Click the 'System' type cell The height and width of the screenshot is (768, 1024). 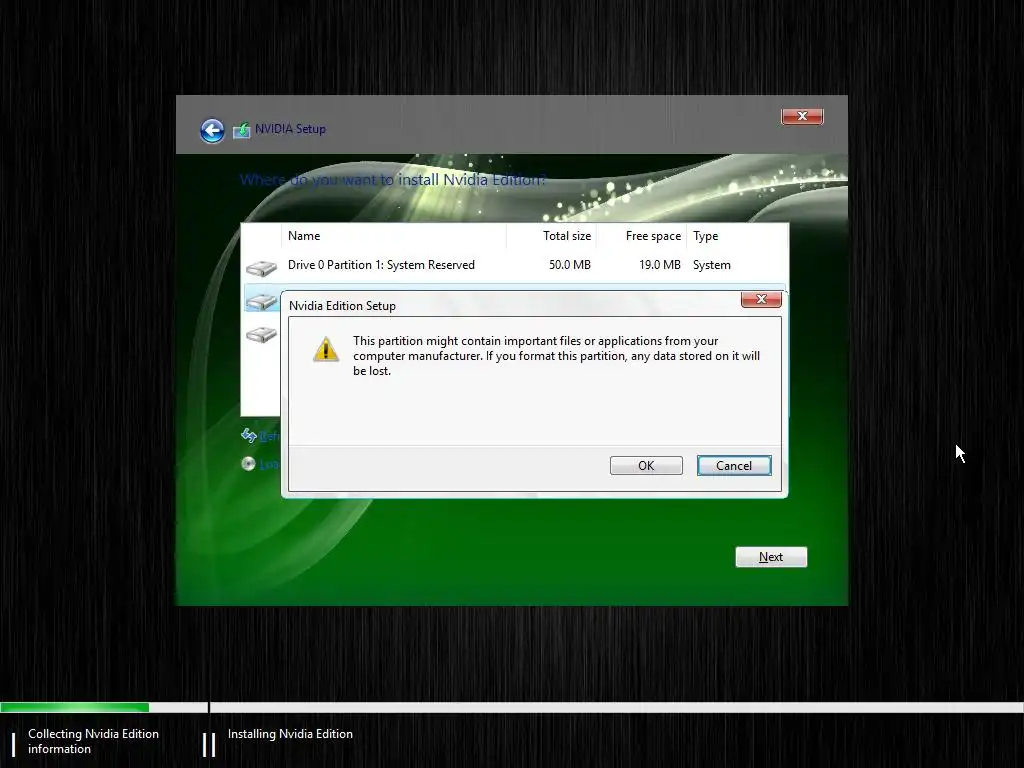click(x=712, y=265)
